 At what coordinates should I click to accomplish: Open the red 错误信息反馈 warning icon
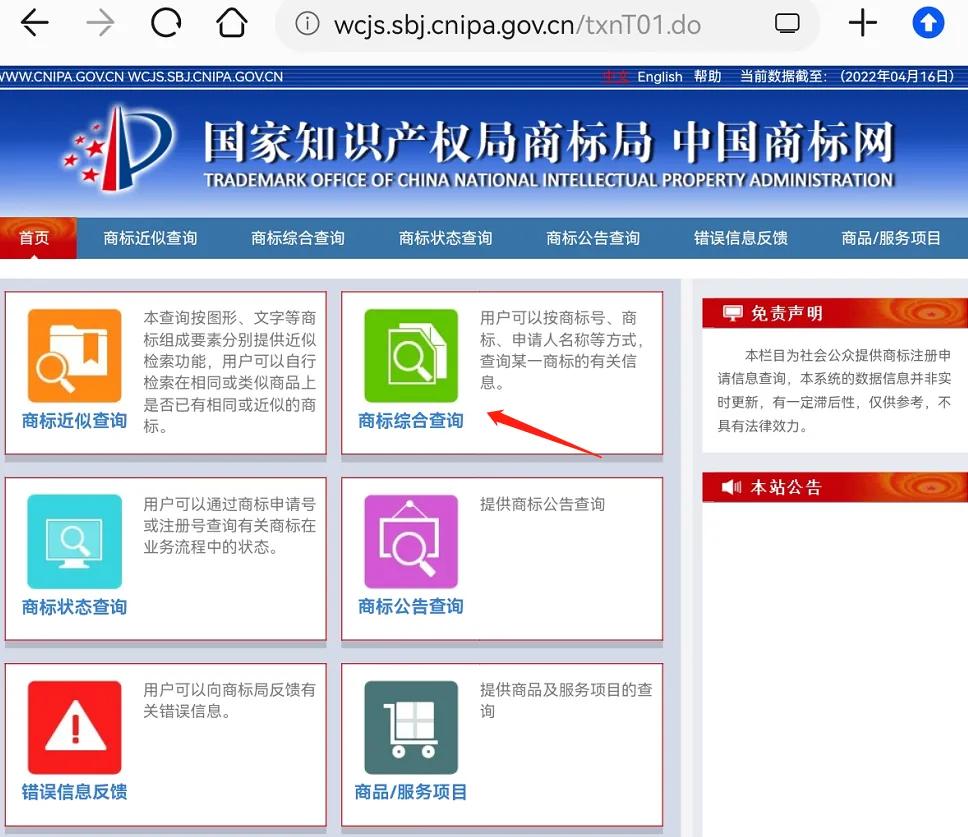coord(75,727)
